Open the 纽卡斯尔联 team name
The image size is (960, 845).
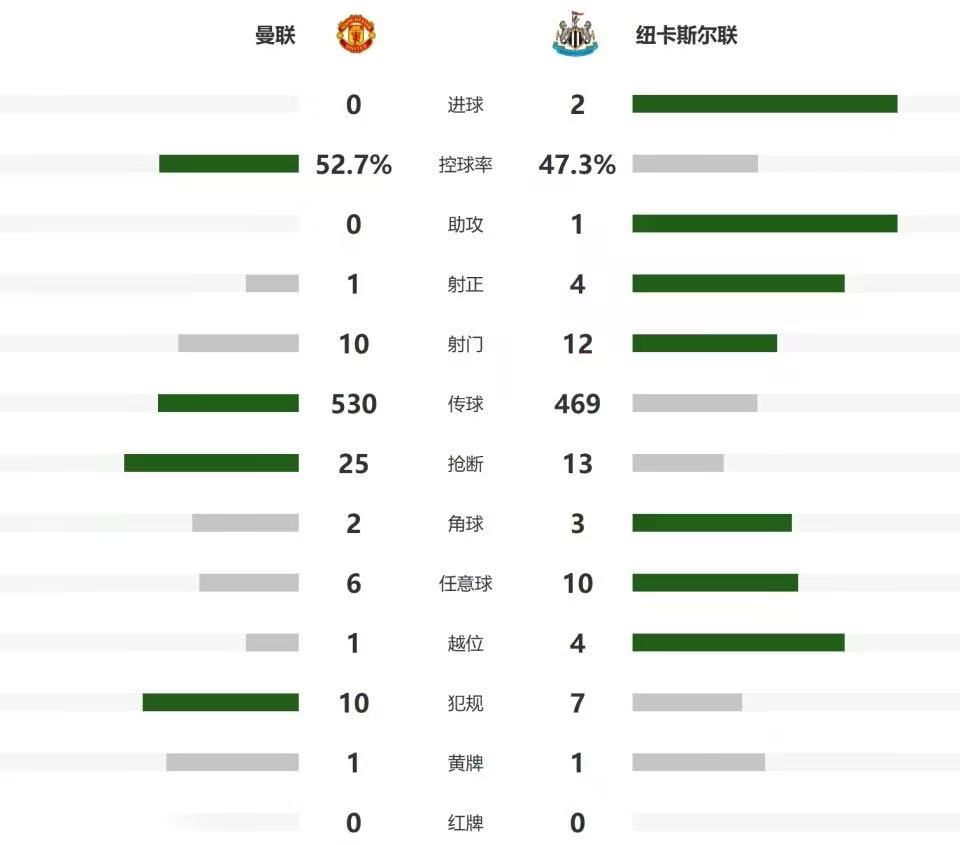686,35
